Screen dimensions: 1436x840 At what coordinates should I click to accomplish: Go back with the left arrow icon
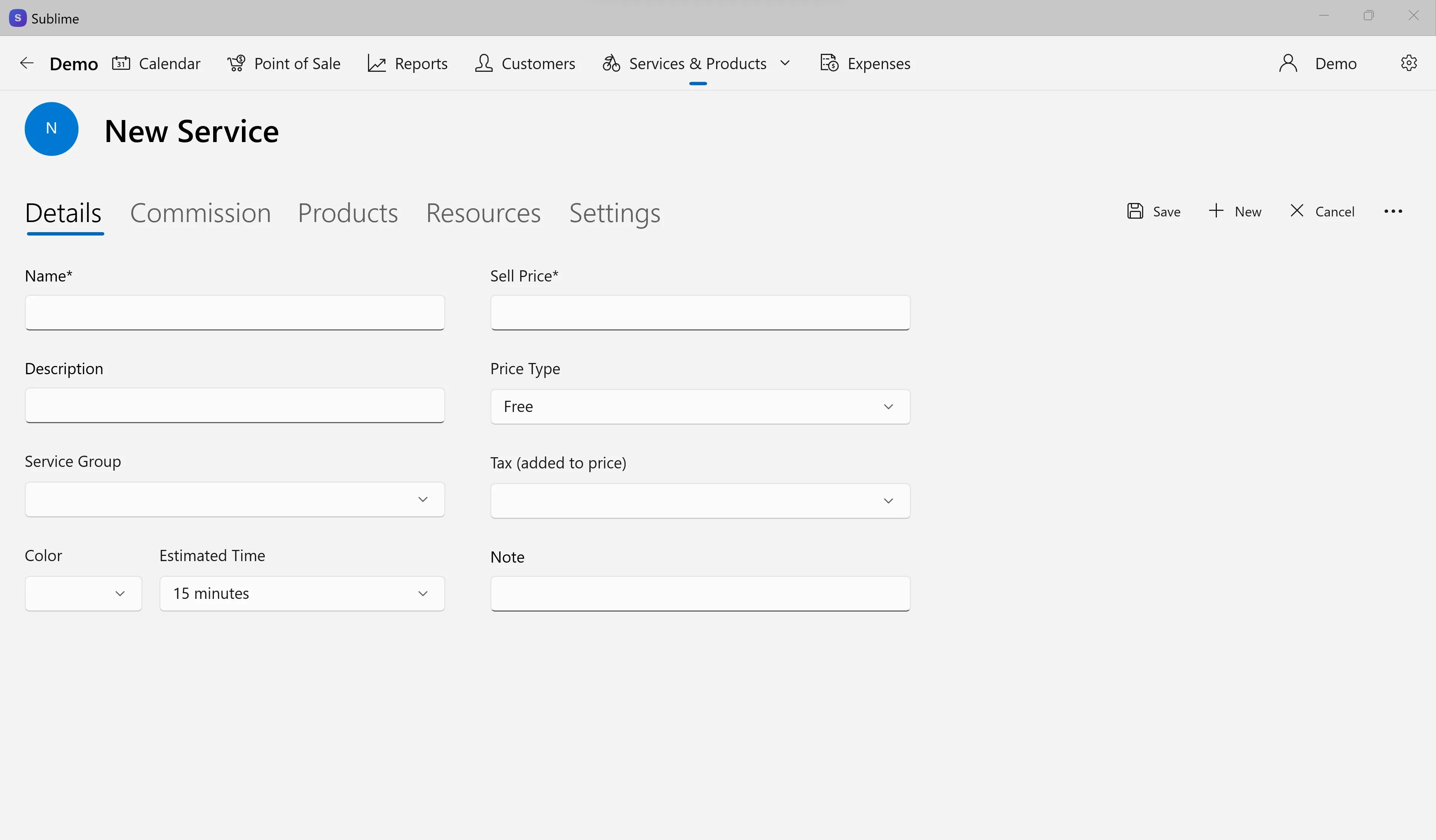[27, 63]
